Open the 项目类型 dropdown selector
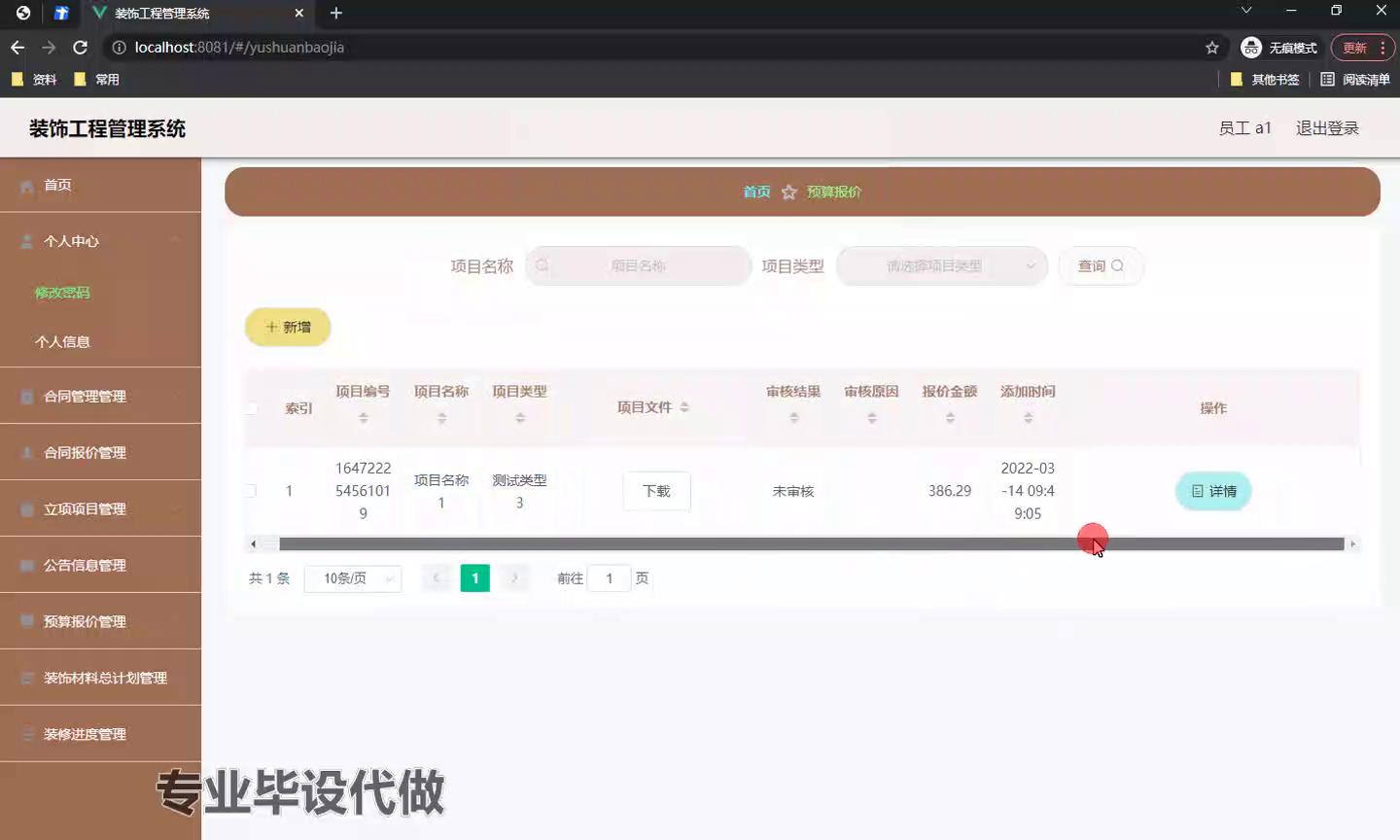1400x840 pixels. click(941, 266)
